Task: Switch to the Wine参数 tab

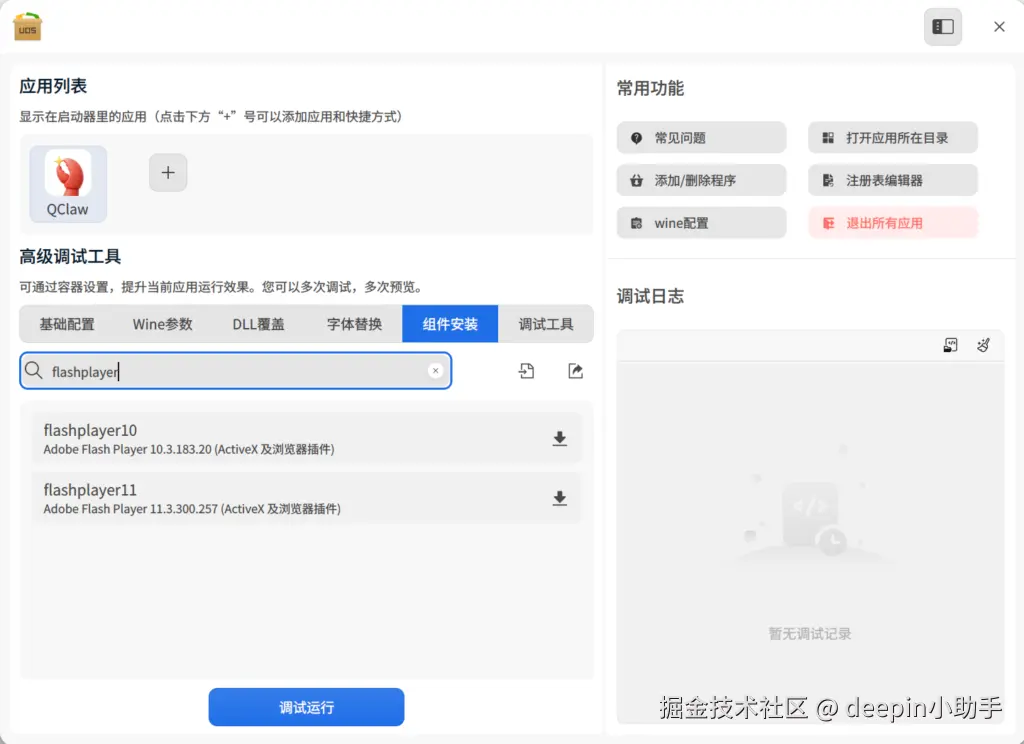Action: click(163, 324)
